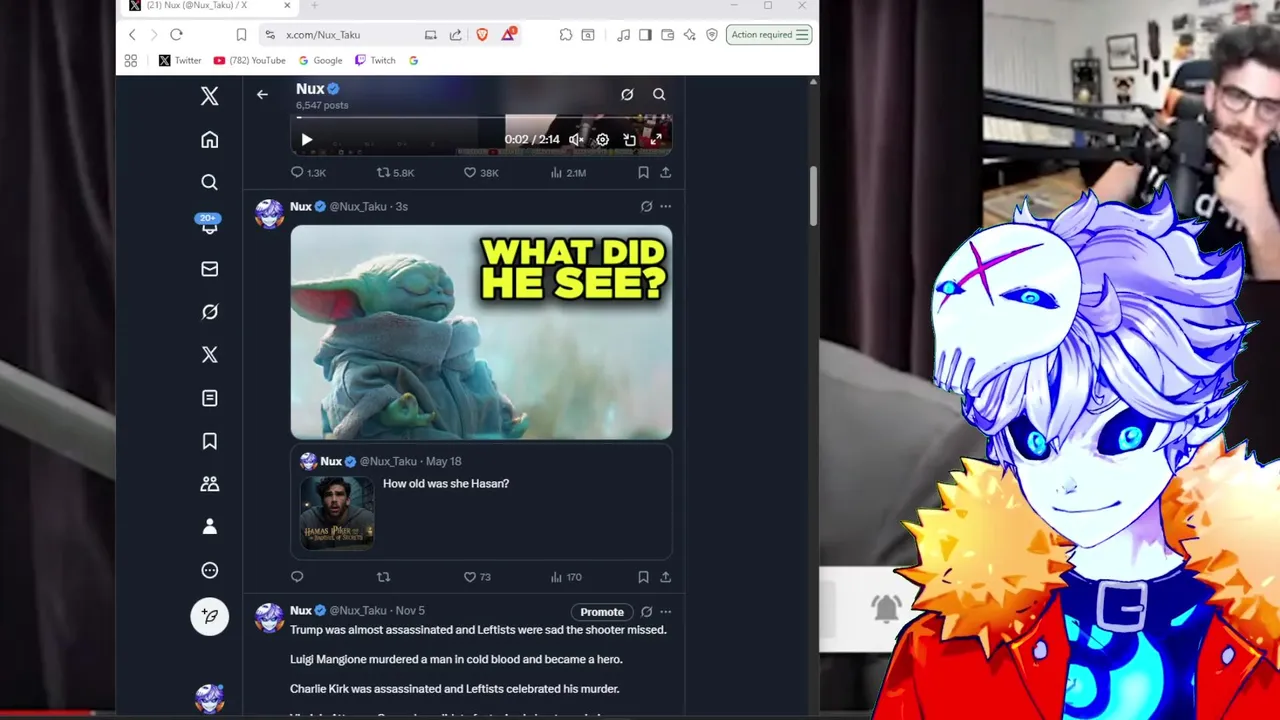Open the browser extensions puzzle icon
1280x720 pixels.
tap(566, 34)
